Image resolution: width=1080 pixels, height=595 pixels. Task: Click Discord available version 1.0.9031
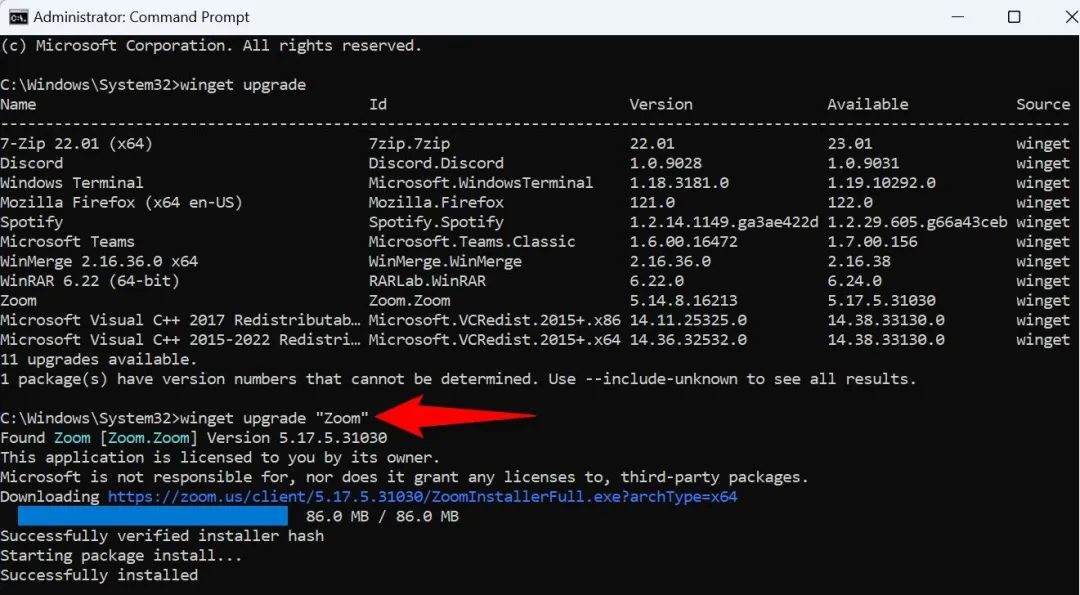click(863, 163)
